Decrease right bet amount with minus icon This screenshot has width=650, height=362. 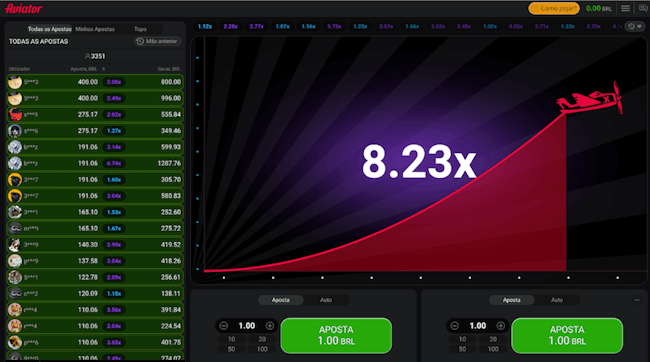click(454, 326)
